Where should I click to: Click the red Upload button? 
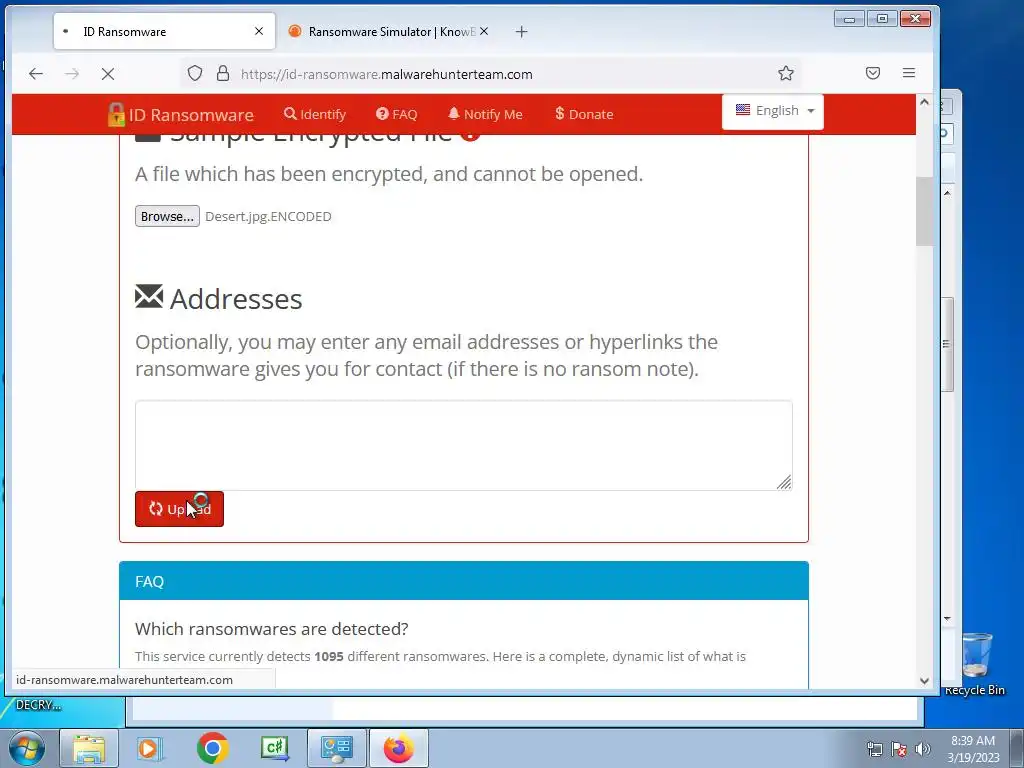pyautogui.click(x=179, y=509)
